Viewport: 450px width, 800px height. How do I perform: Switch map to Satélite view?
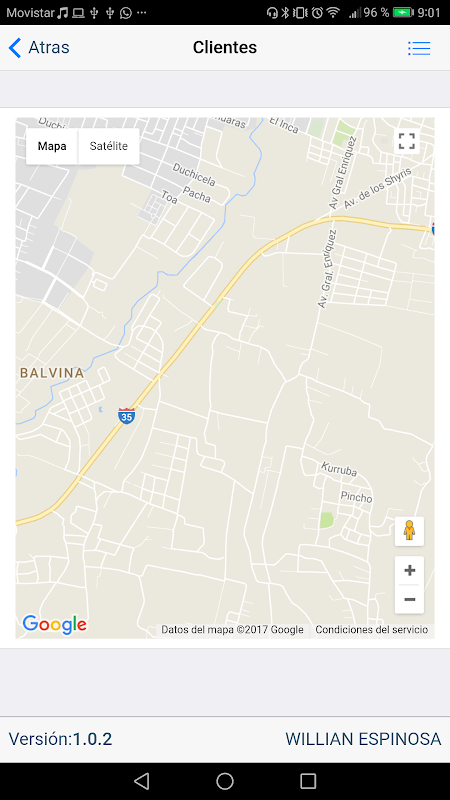(x=109, y=146)
